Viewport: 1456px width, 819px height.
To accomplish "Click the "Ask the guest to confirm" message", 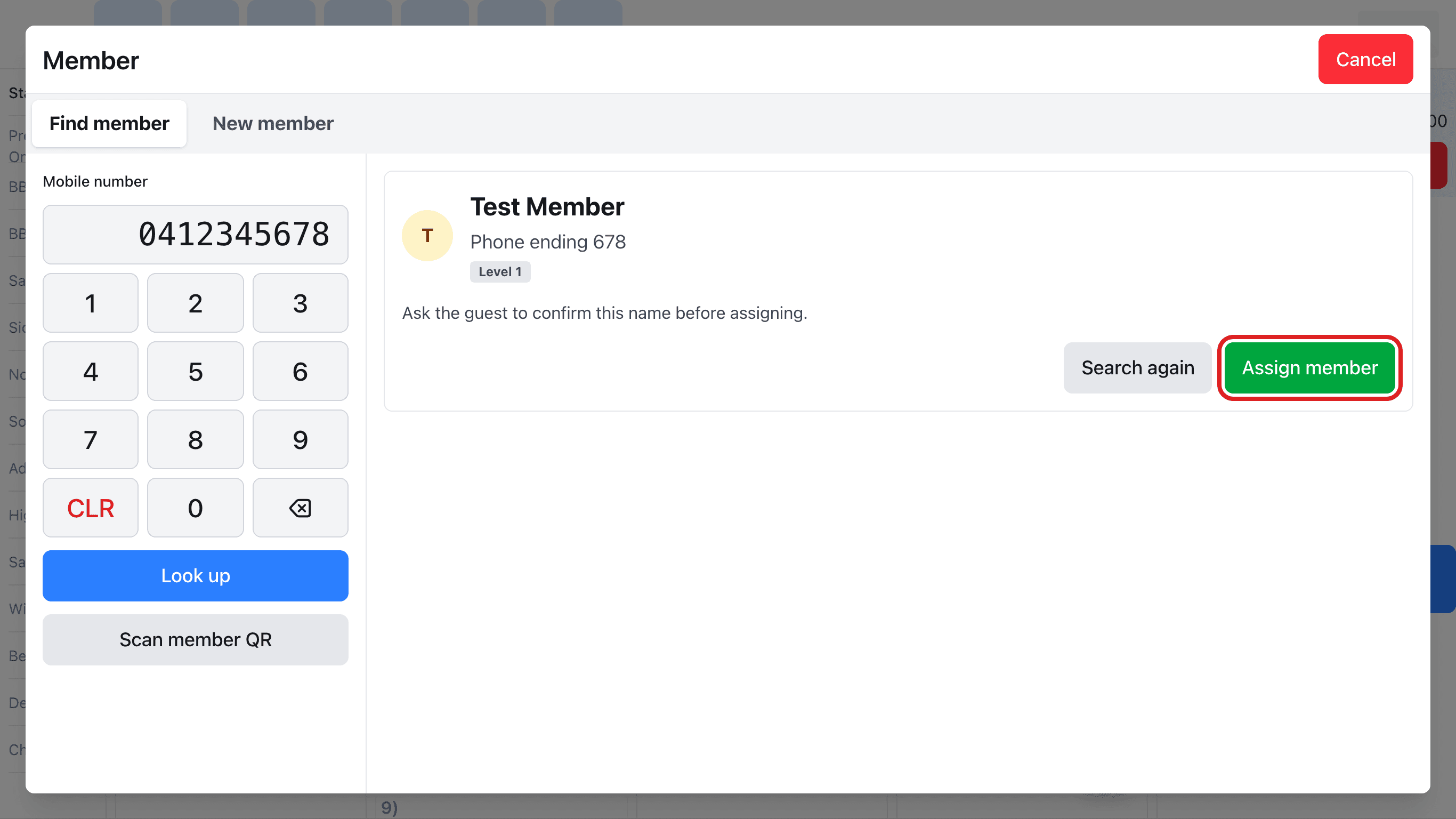I will 604,313.
